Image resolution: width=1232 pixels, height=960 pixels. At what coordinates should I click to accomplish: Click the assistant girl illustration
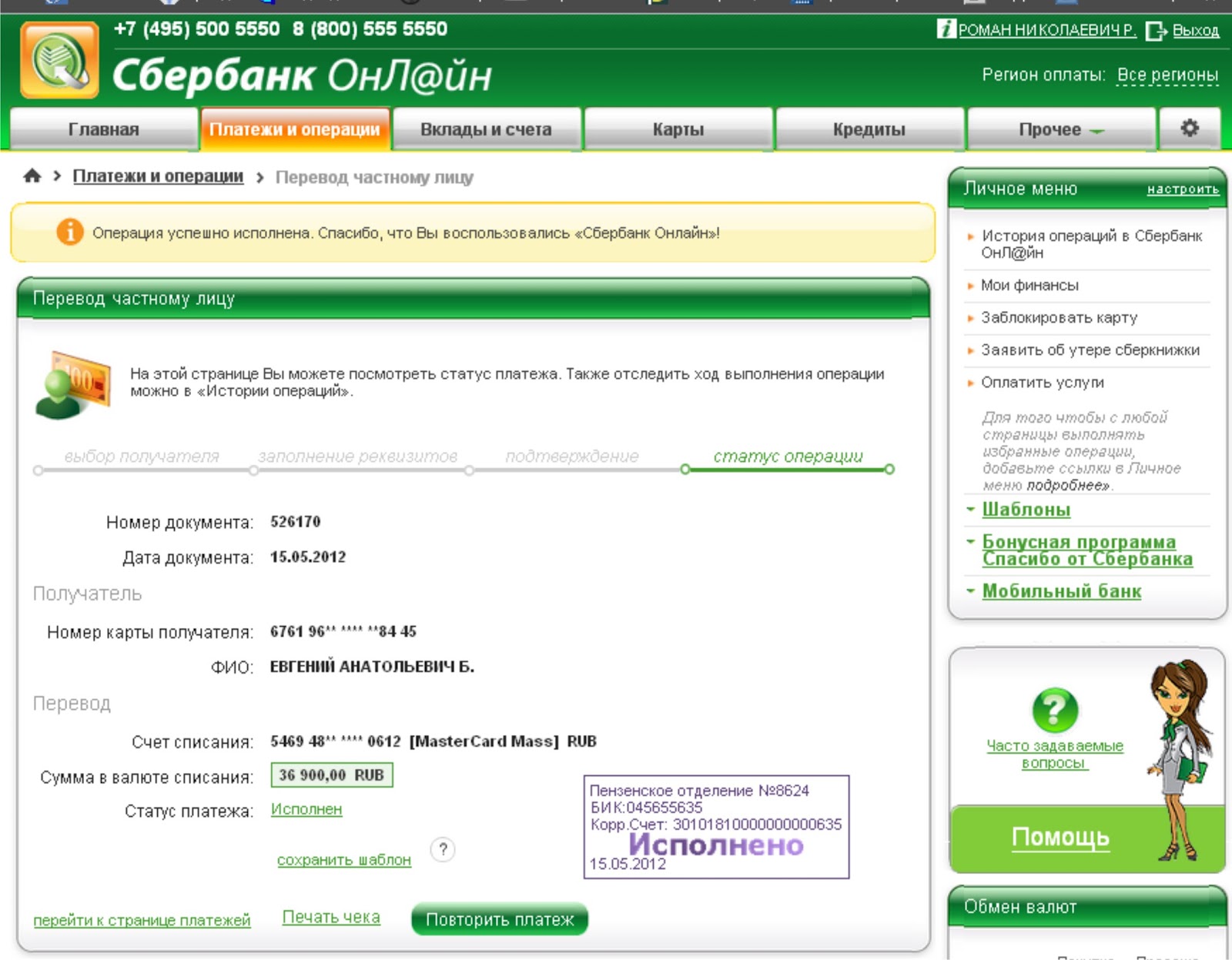coord(1180,759)
